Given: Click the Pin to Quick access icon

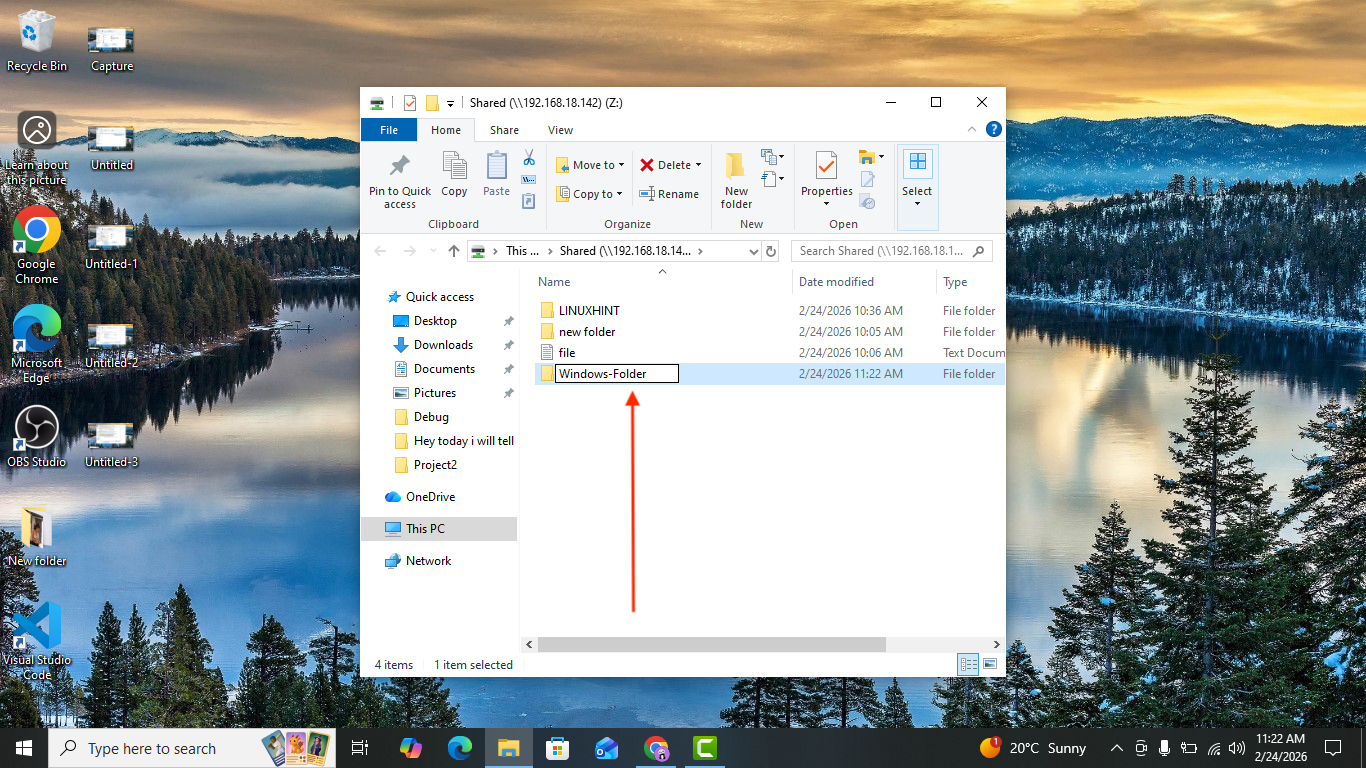Looking at the screenshot, I should (x=399, y=167).
